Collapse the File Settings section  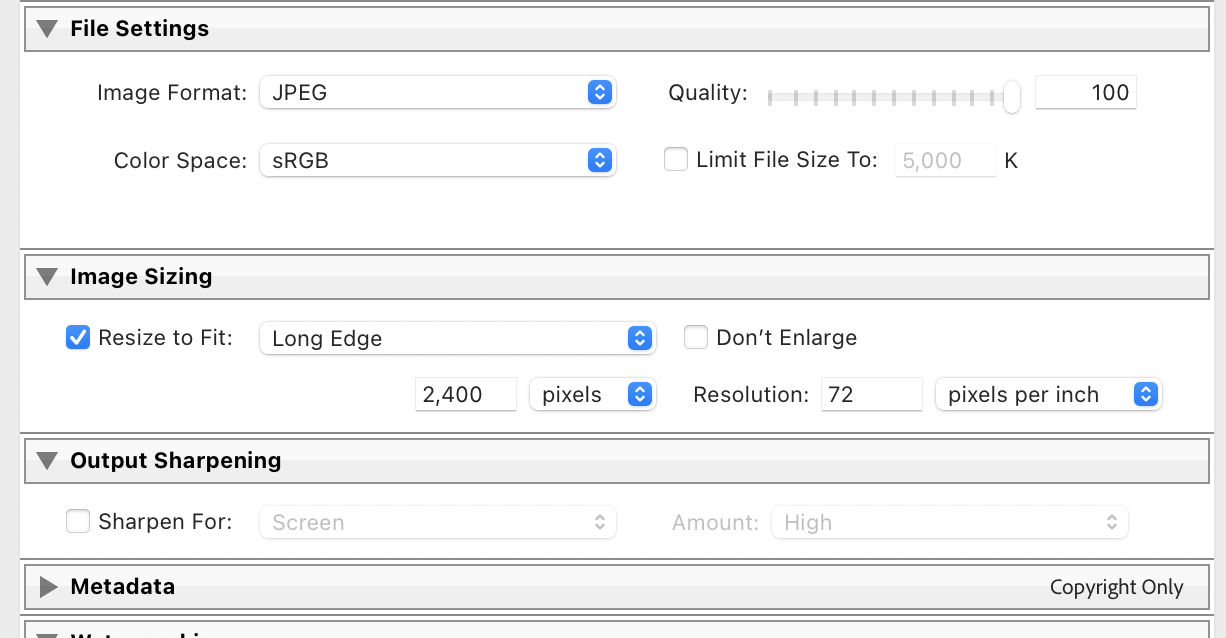[x=45, y=28]
